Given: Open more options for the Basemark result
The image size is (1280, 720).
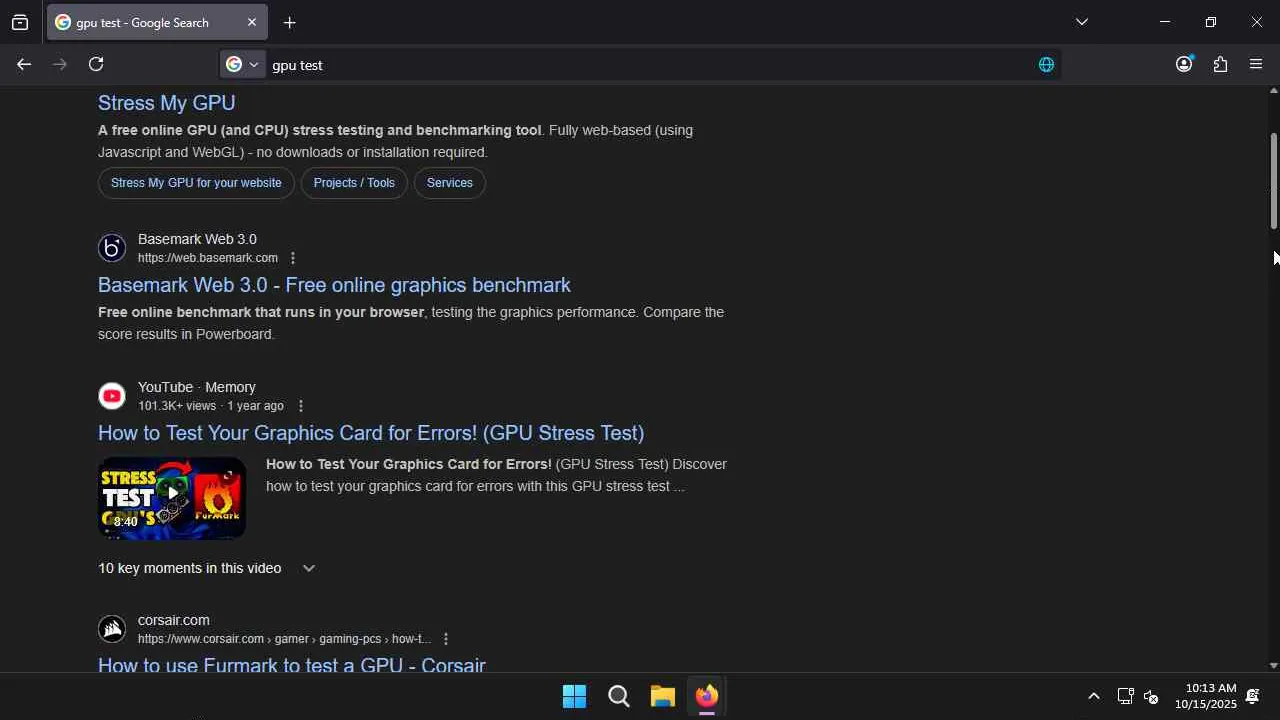Looking at the screenshot, I should [293, 258].
